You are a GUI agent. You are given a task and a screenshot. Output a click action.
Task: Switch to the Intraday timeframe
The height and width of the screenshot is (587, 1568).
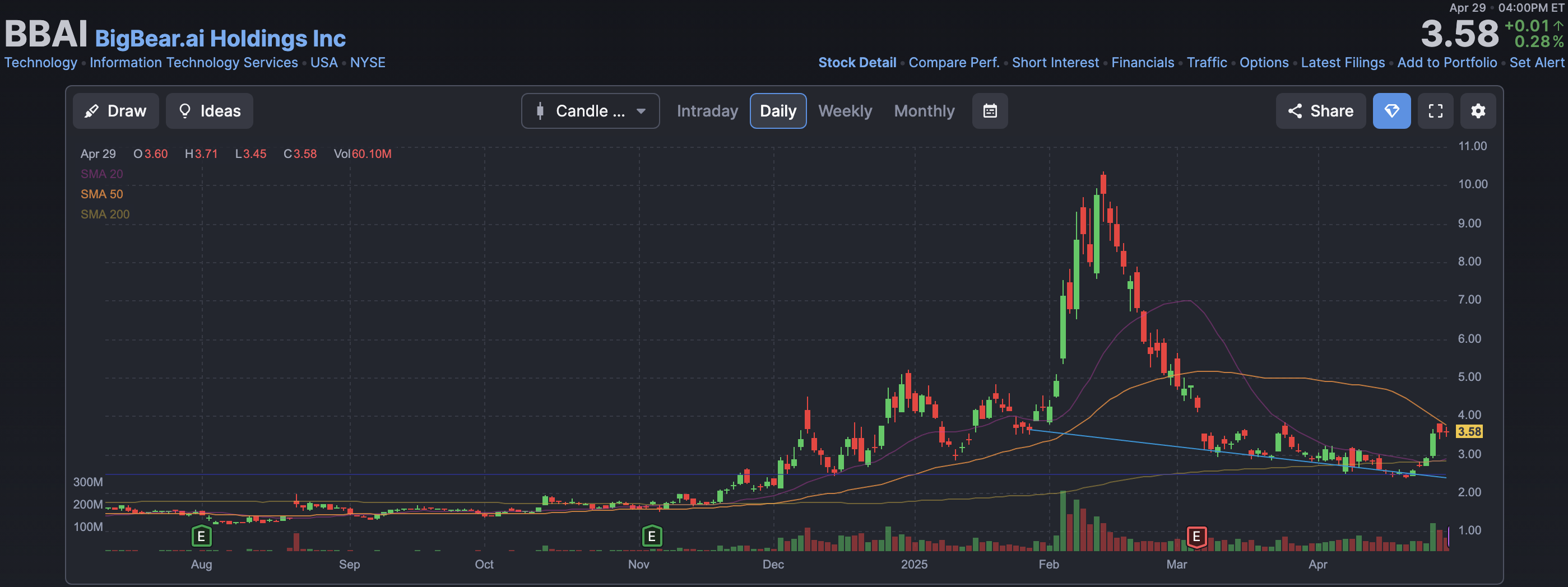coord(707,111)
